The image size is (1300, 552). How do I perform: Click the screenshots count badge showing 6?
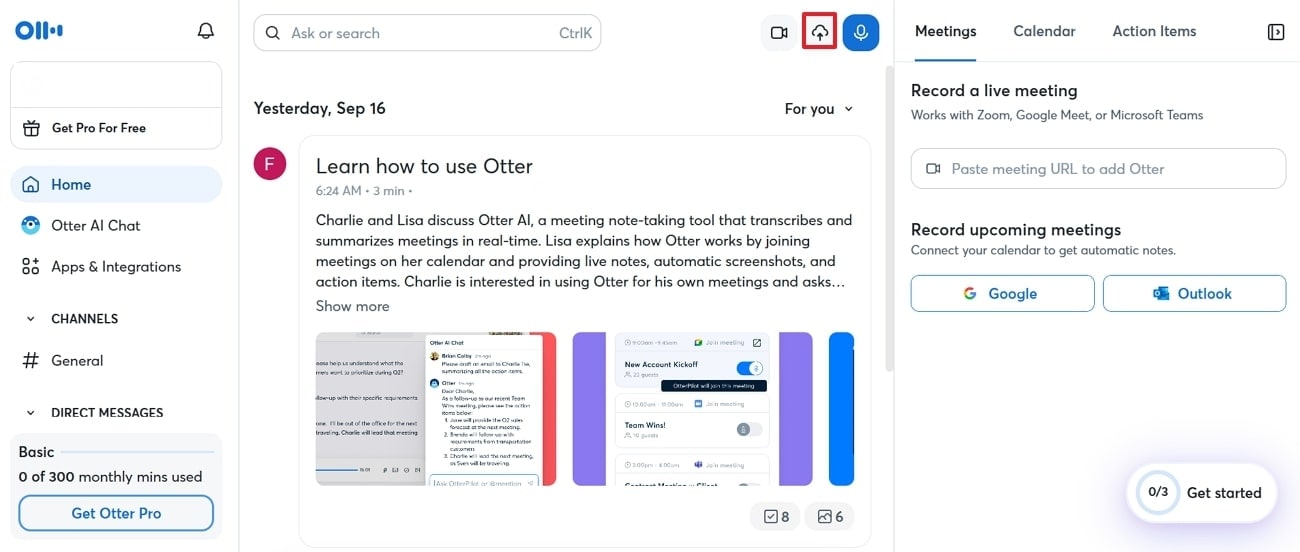pyautogui.click(x=830, y=517)
